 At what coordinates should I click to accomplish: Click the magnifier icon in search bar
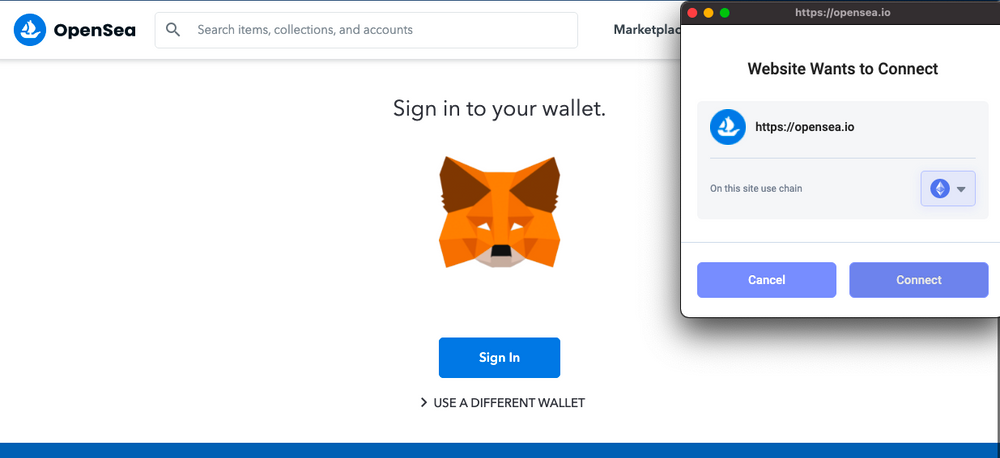click(173, 30)
